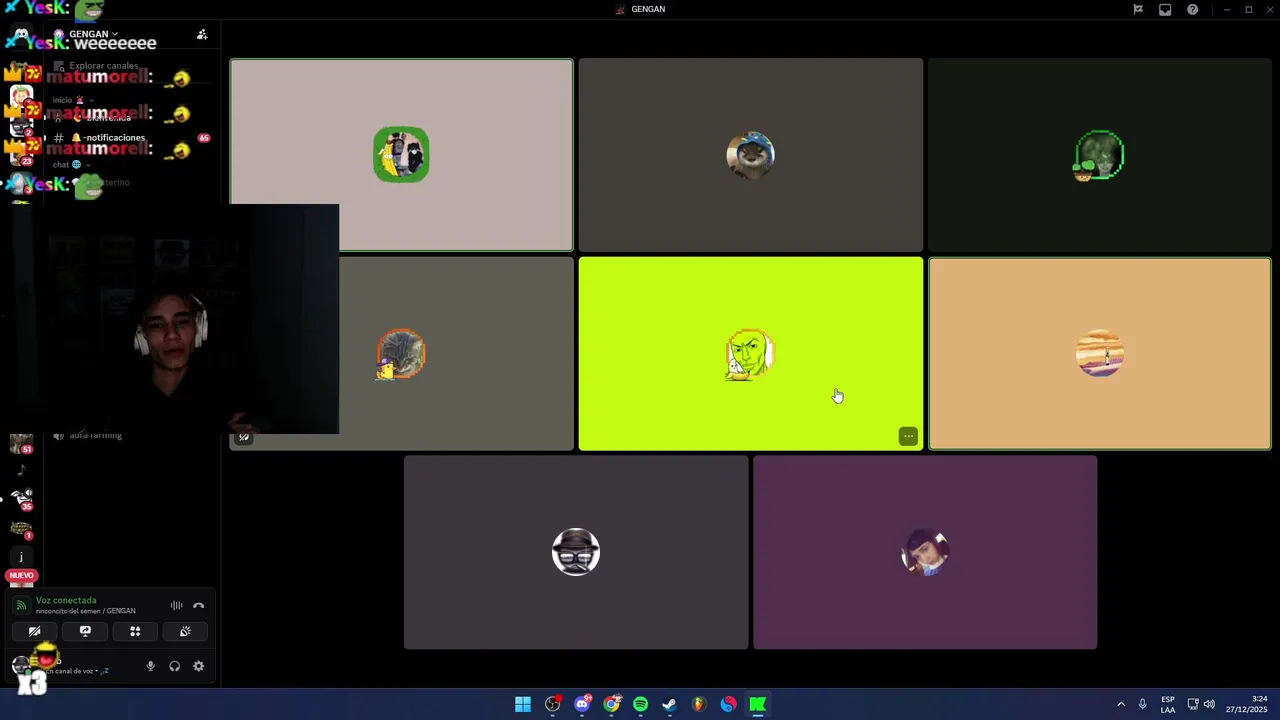Focus the sunglasses avatar participant tile
This screenshot has height=720, width=1280.
(576, 552)
